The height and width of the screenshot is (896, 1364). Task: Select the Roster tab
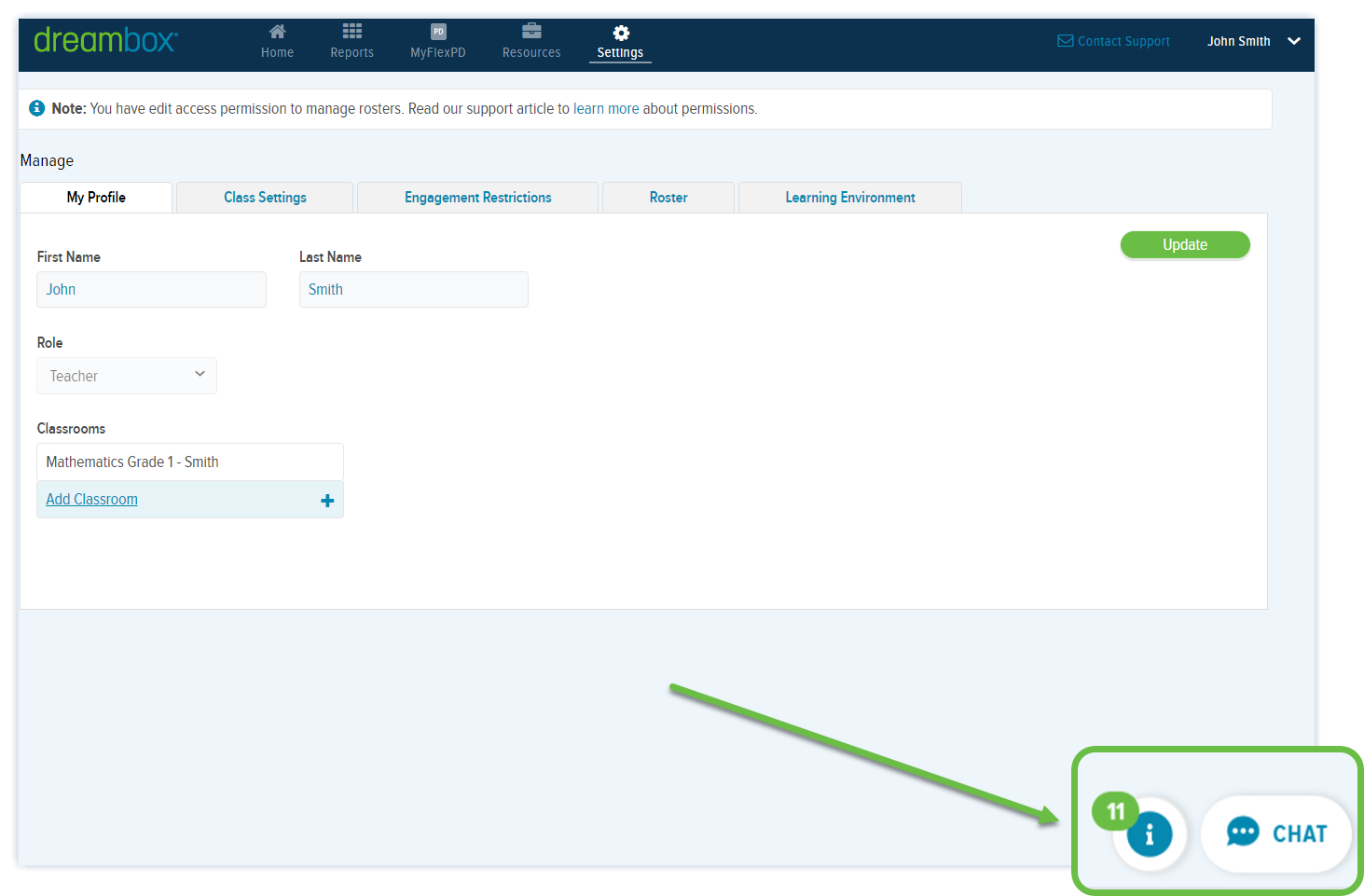click(668, 197)
